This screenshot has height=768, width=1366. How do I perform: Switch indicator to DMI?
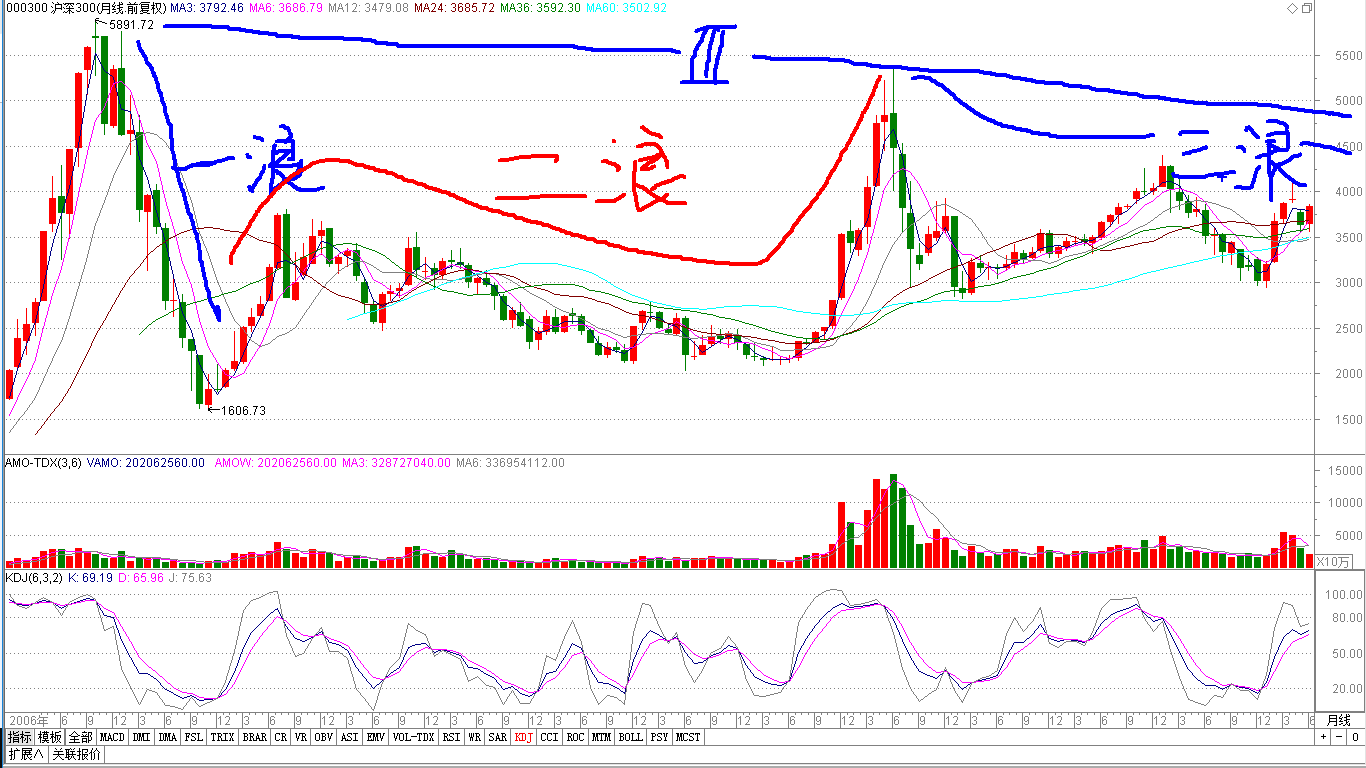(141, 737)
